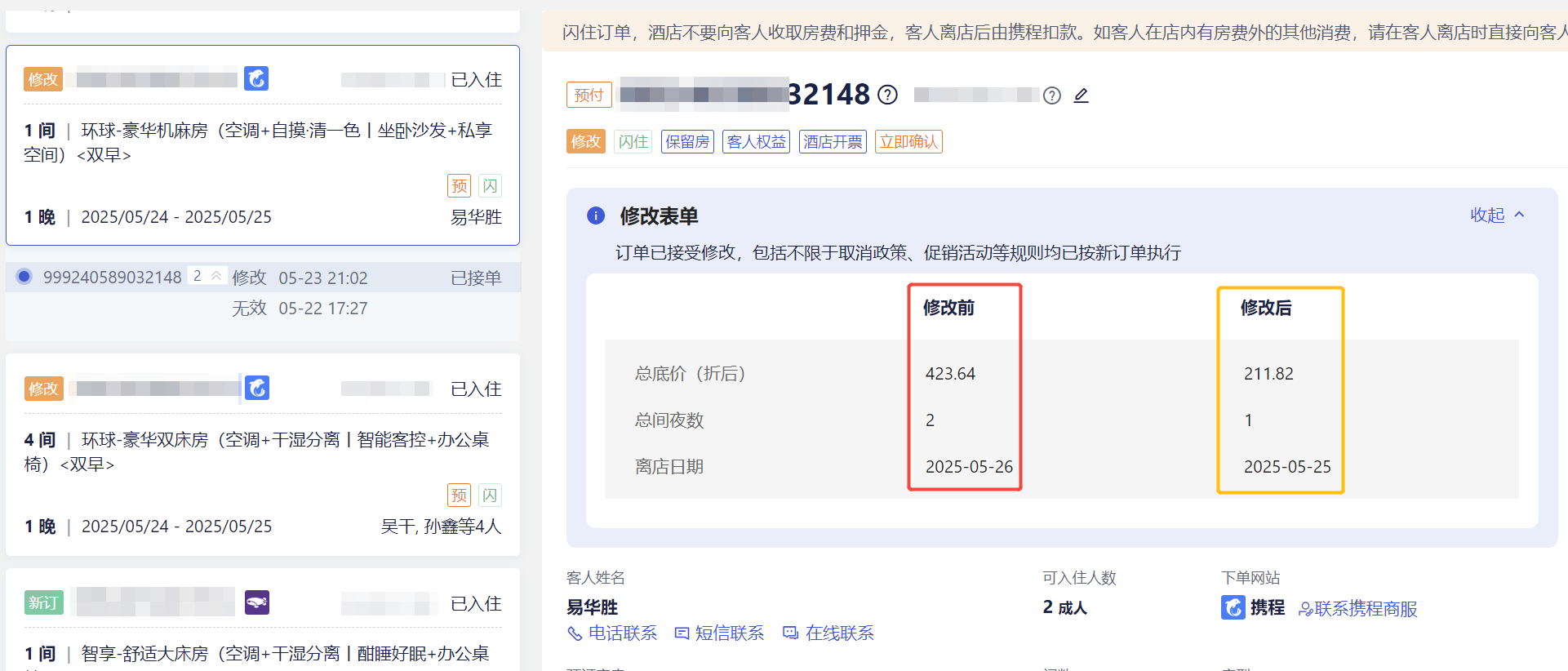1568x671 pixels.
Task: Click 电话联系 to phone the guest
Action: pyautogui.click(x=612, y=633)
